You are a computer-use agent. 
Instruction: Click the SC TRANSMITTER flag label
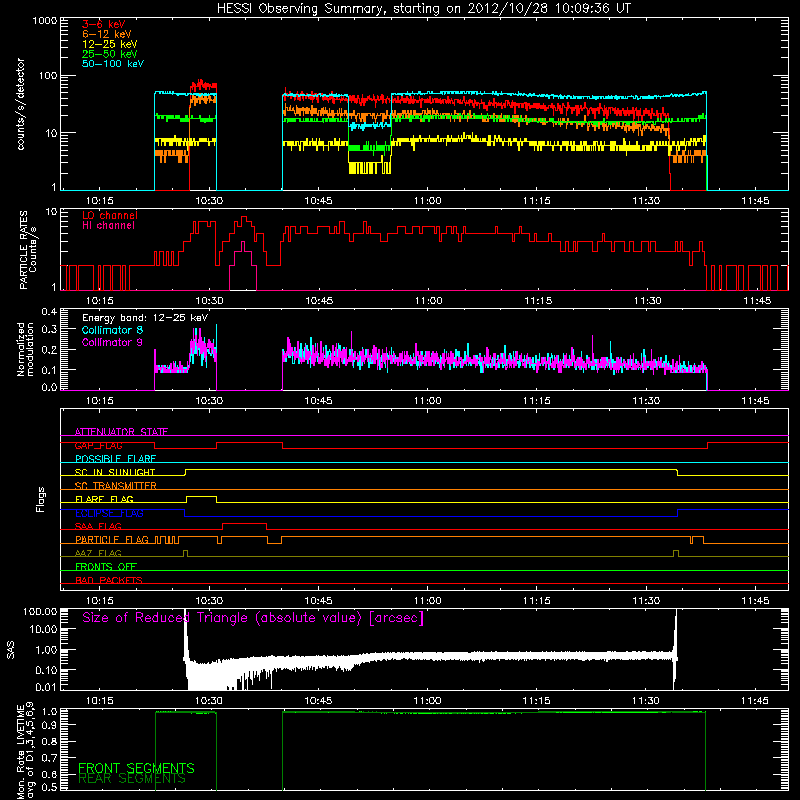[116, 486]
